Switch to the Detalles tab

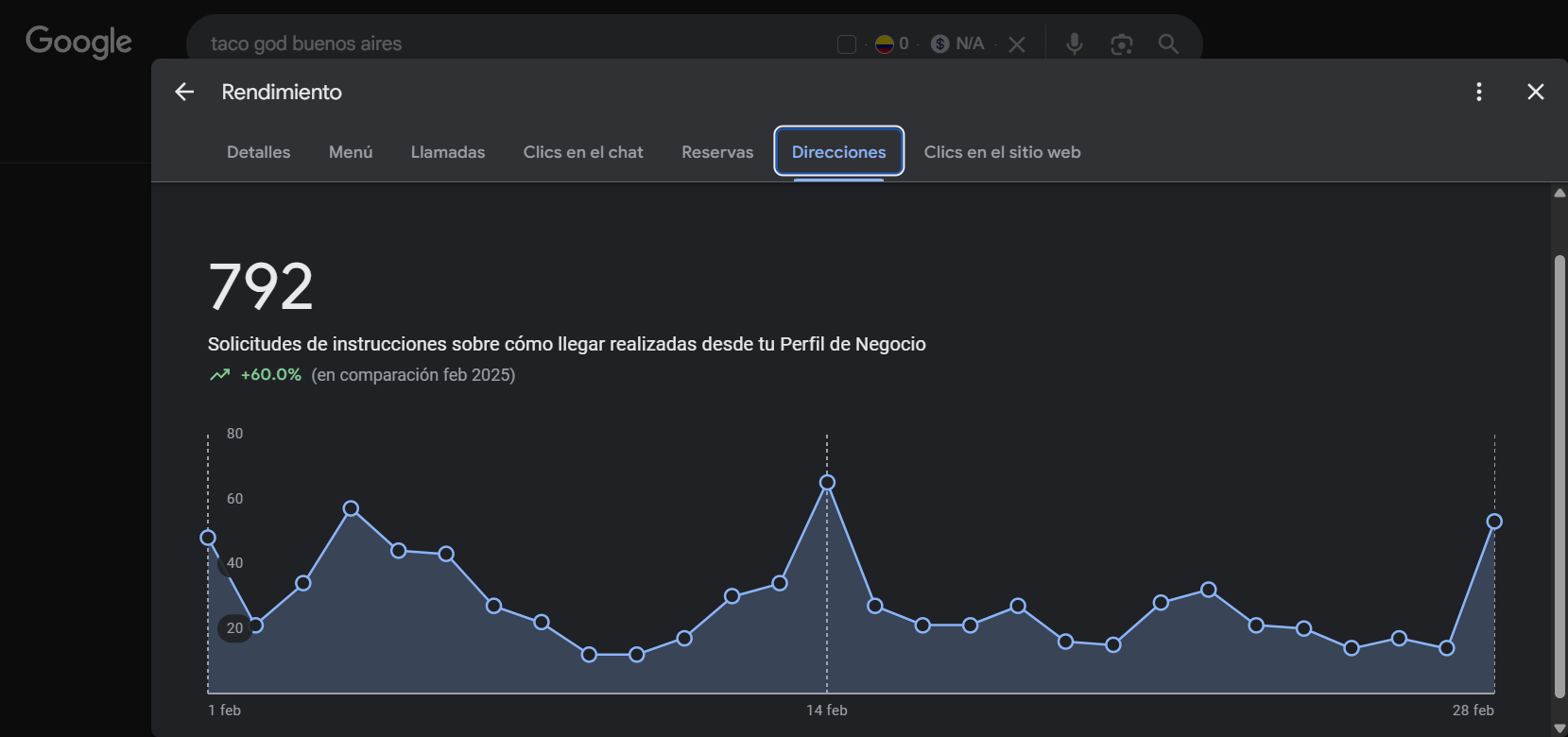pyautogui.click(x=258, y=152)
